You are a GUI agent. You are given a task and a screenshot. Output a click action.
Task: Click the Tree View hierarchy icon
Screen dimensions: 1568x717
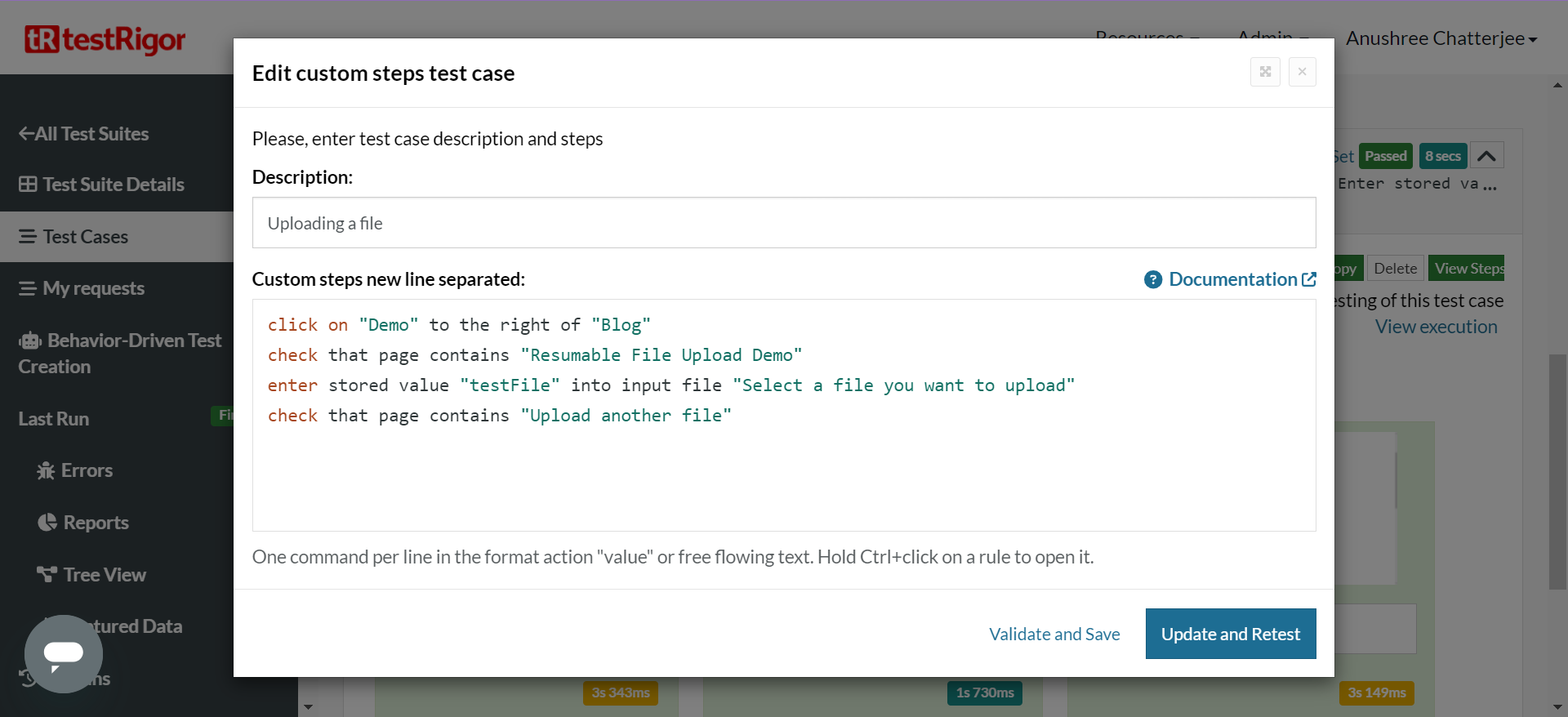tap(47, 575)
